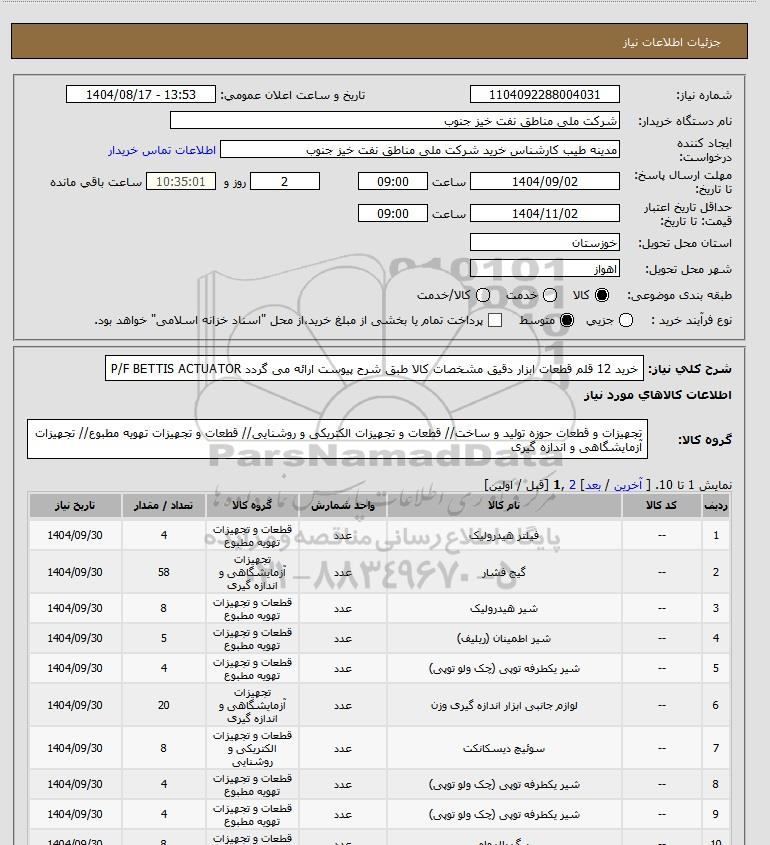Image resolution: width=770 pixels, height=845 pixels.
Task: Click the شیر یکطرفه توپی name in row 8
Action: pyautogui.click(x=504, y=785)
